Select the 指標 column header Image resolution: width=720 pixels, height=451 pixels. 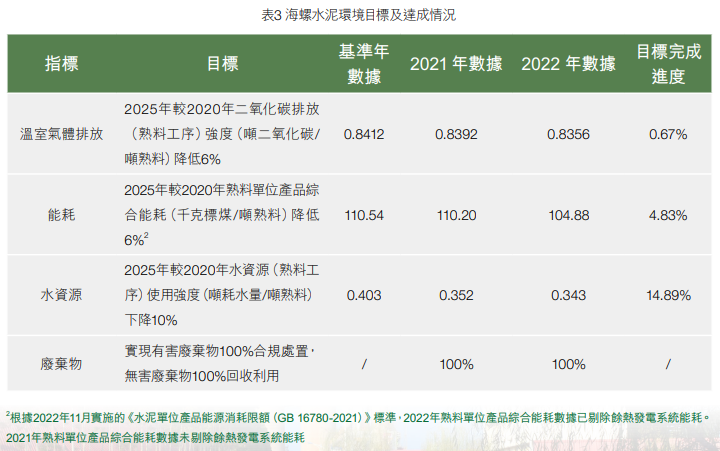[x=62, y=64]
